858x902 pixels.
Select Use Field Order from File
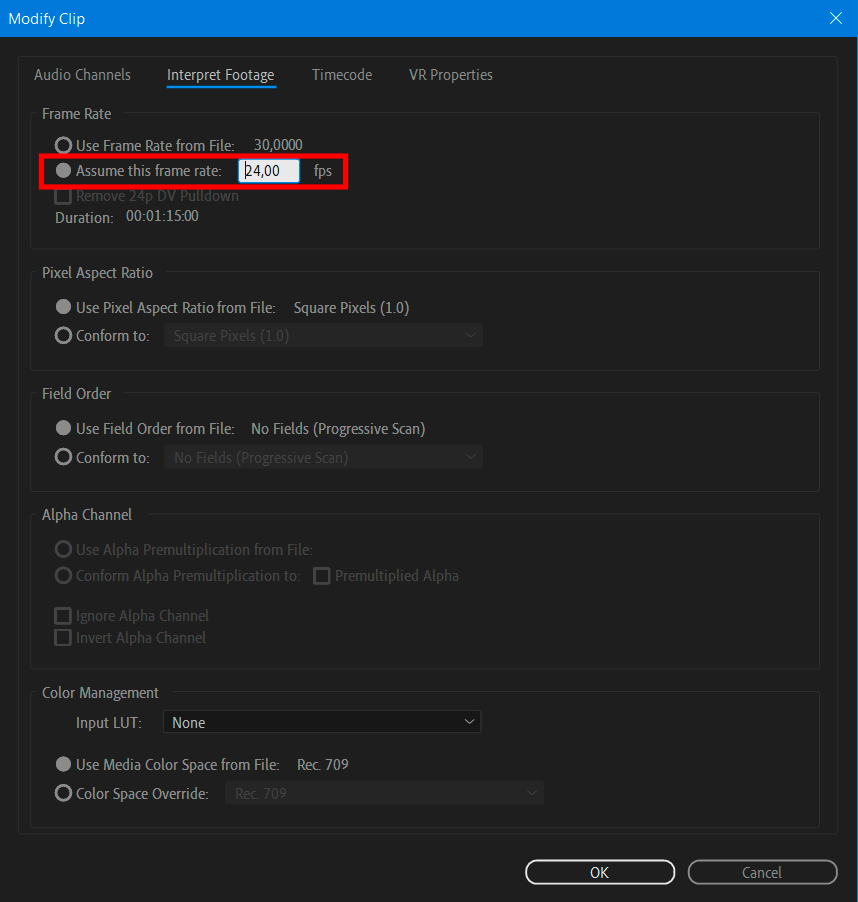[63, 428]
